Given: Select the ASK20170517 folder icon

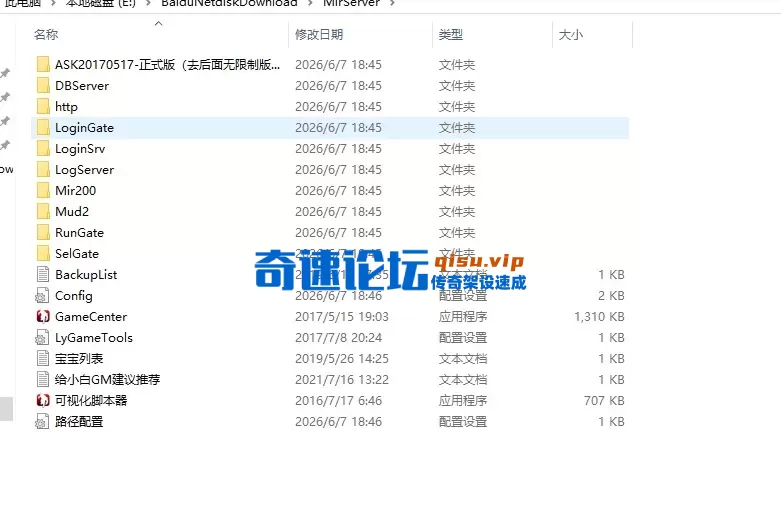Looking at the screenshot, I should (43, 65).
